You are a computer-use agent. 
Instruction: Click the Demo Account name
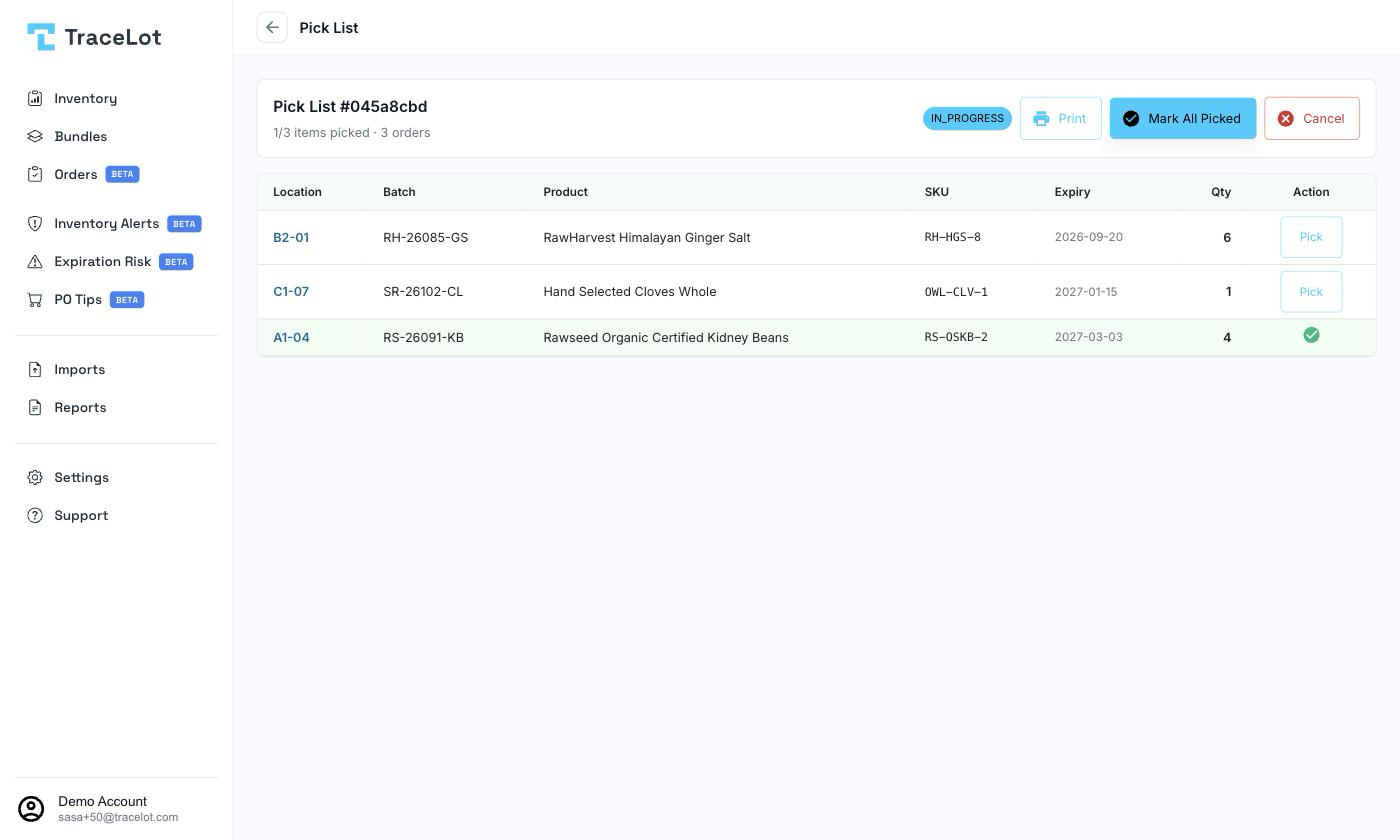pos(102,801)
